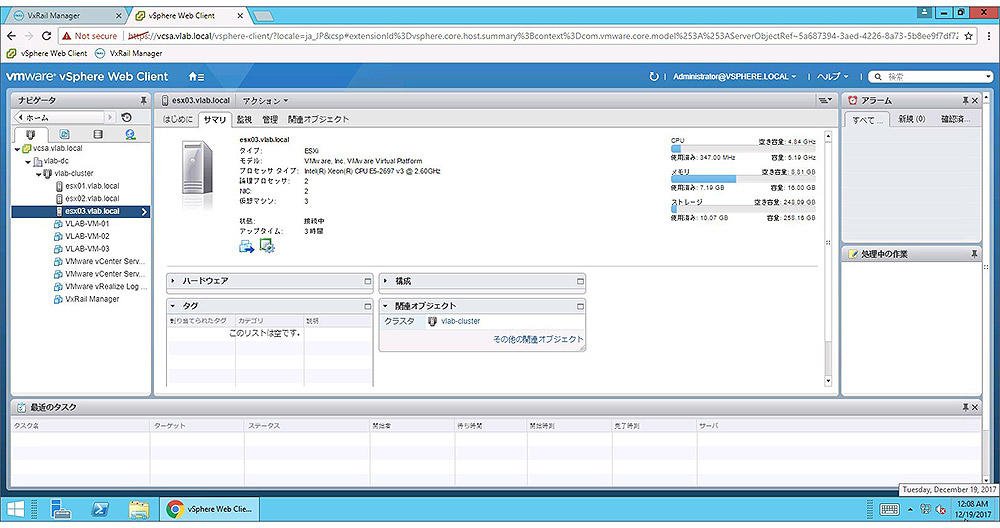This screenshot has height=528, width=1000.
Task: Launch PowerShell from taskbar
Action: (100, 509)
